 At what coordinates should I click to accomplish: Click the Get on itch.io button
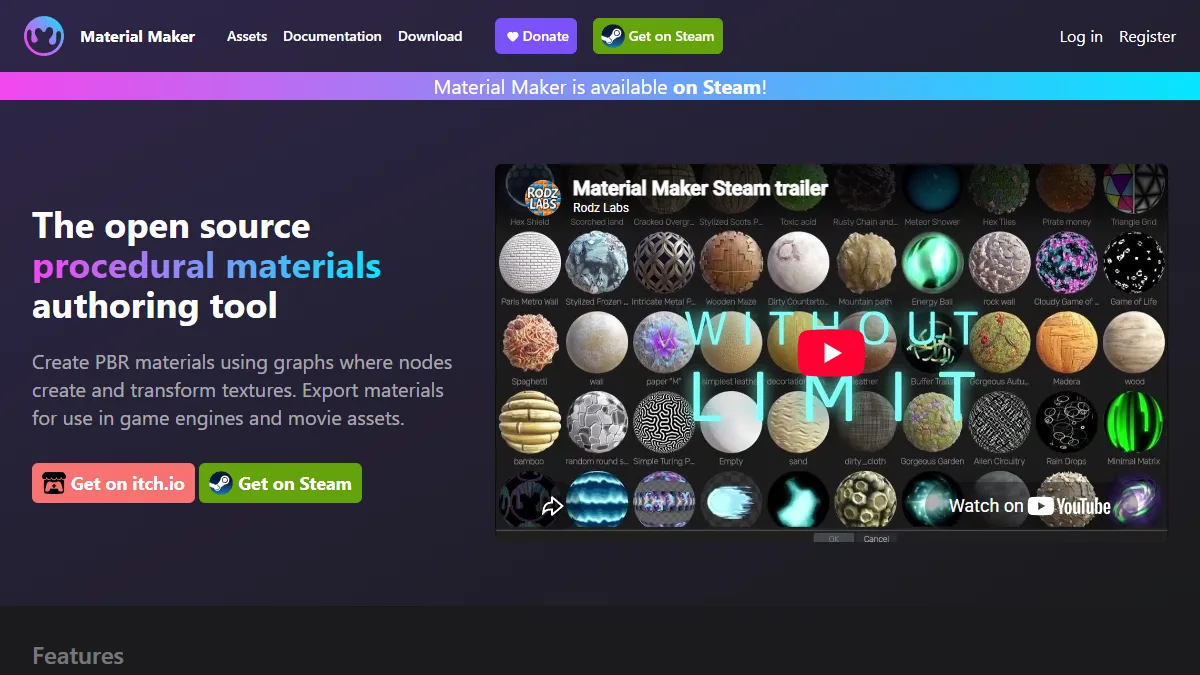point(113,483)
